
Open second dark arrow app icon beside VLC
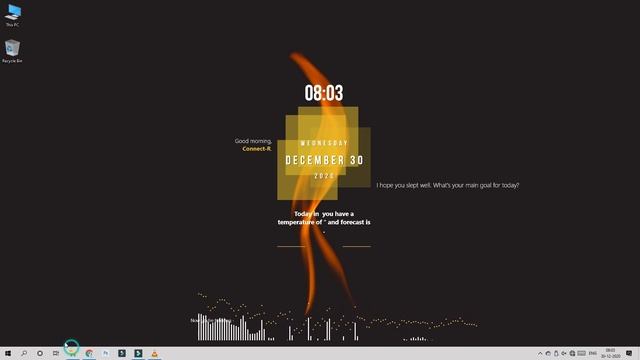tap(138, 353)
